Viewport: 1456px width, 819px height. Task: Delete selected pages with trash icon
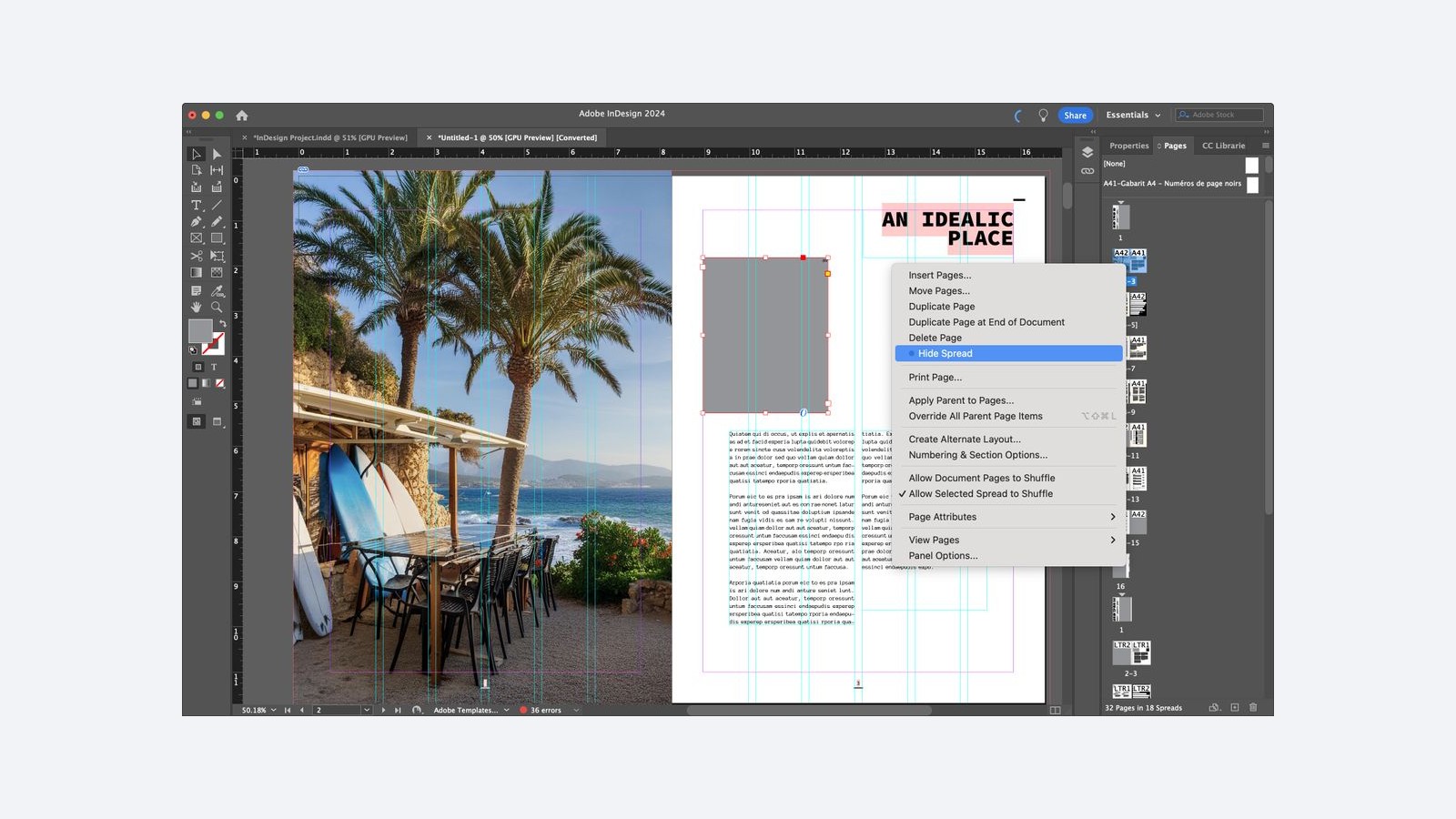pos(1253,707)
